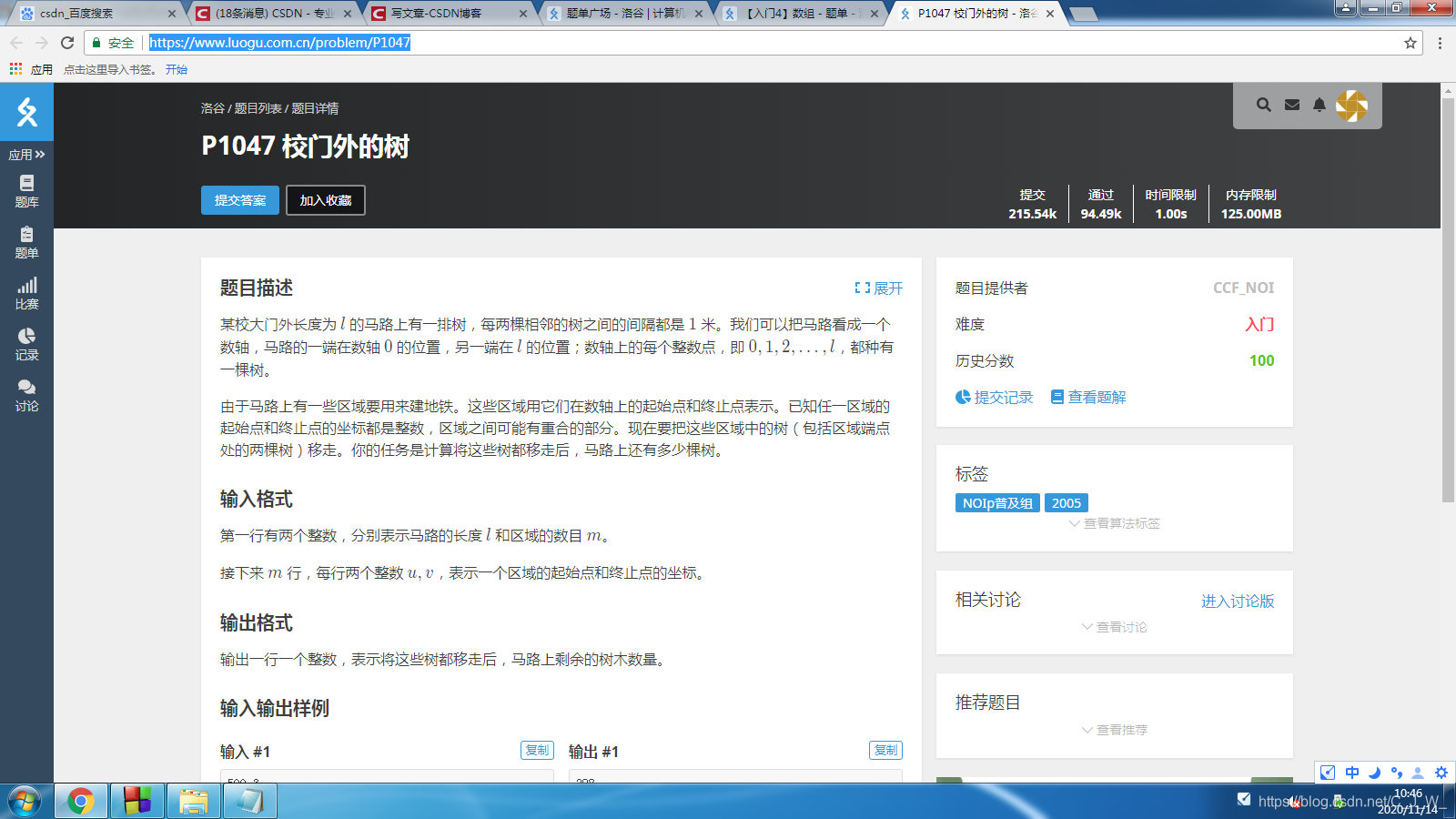Switch to the 【入门4】数组 tab
Image resolution: width=1456 pixels, height=819 pixels.
click(x=799, y=14)
